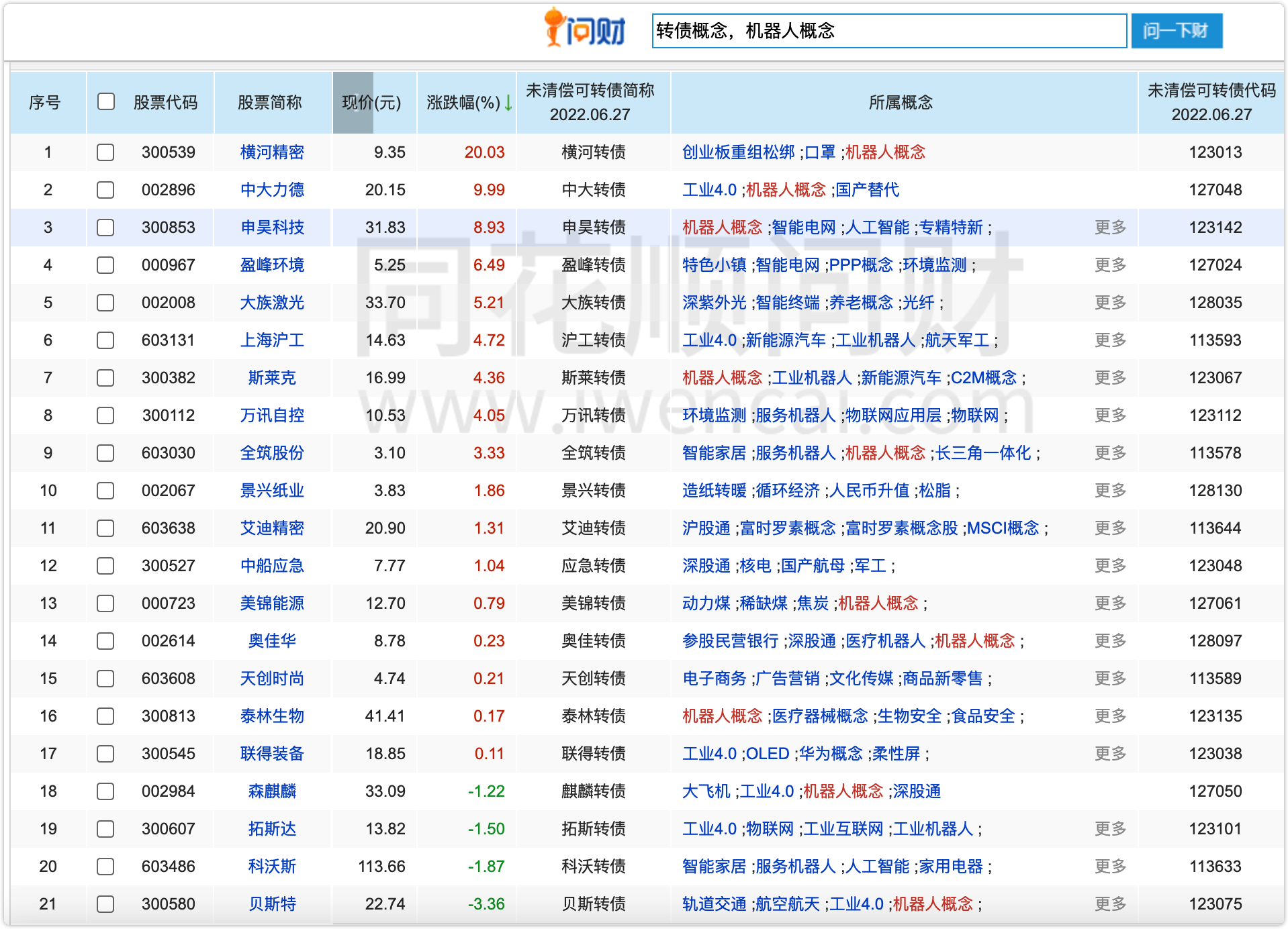Open the 横河精密 stock link
This screenshot has width=1288, height=929.
tap(272, 152)
